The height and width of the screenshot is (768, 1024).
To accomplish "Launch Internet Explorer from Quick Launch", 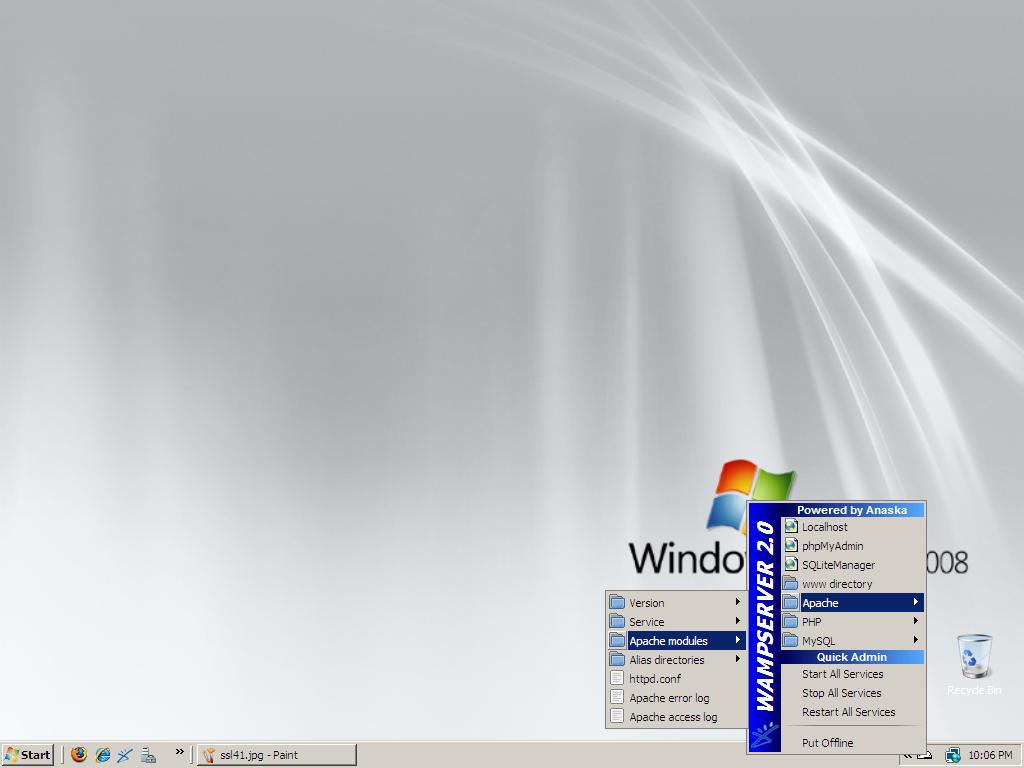I will pyautogui.click(x=102, y=755).
